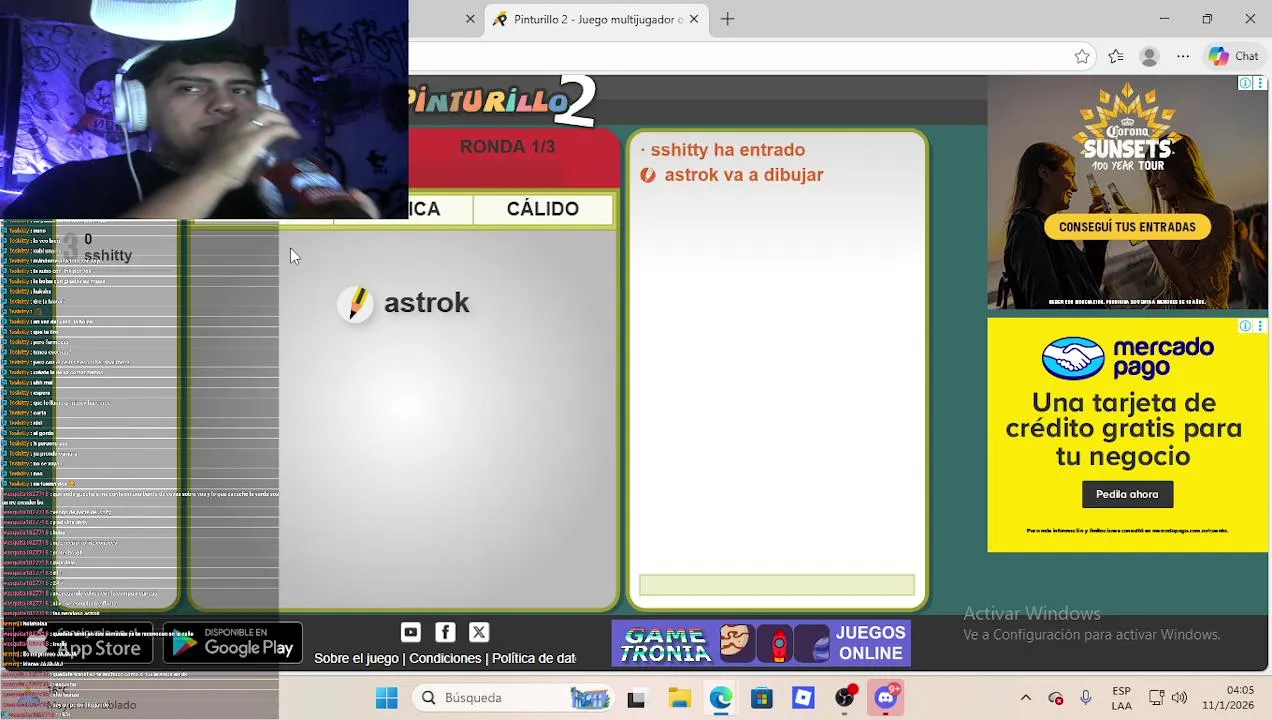Open the Windows Start menu
The image size is (1272, 720).
pos(386,698)
